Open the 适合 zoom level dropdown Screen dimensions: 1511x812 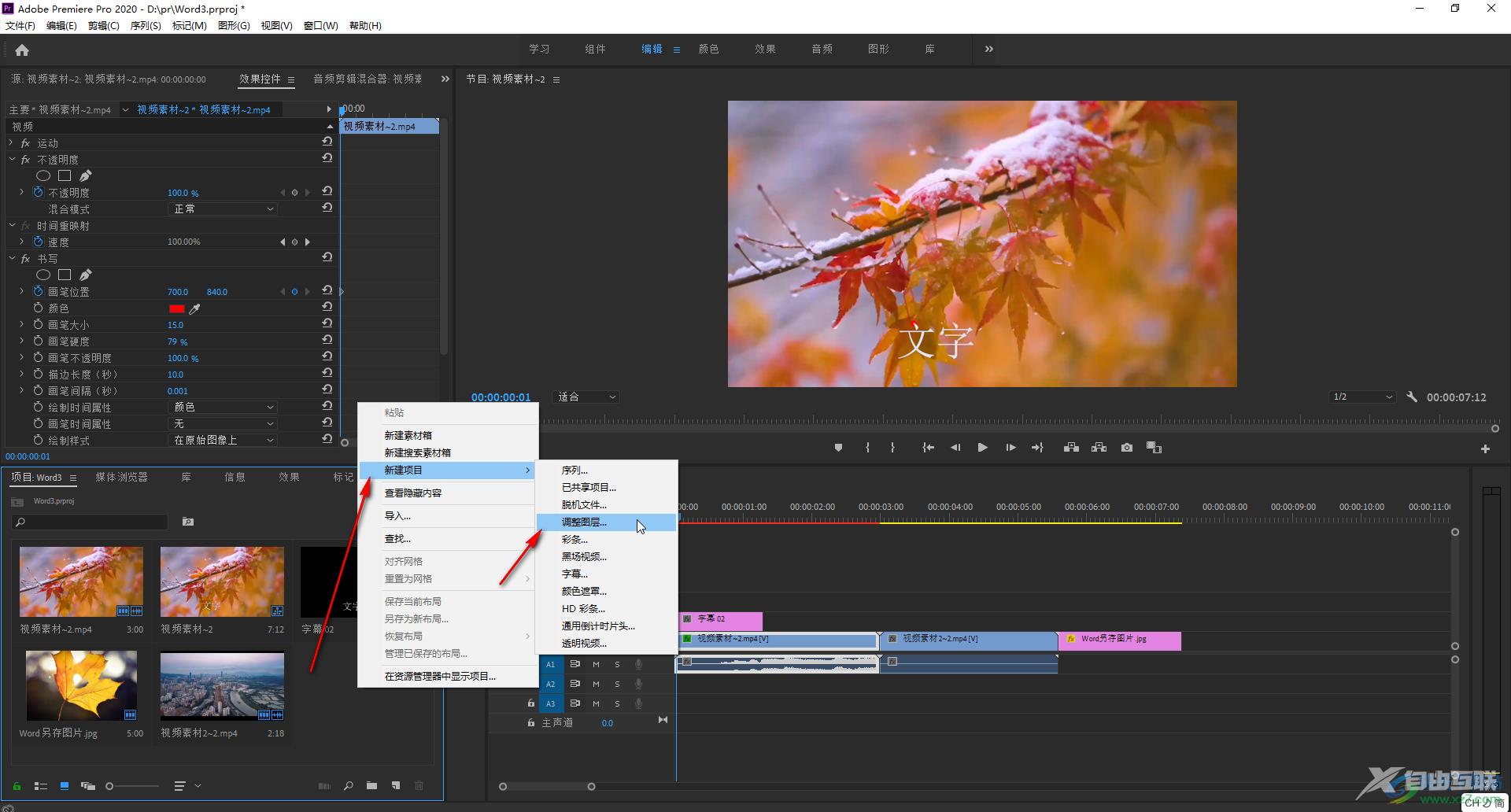tap(586, 397)
